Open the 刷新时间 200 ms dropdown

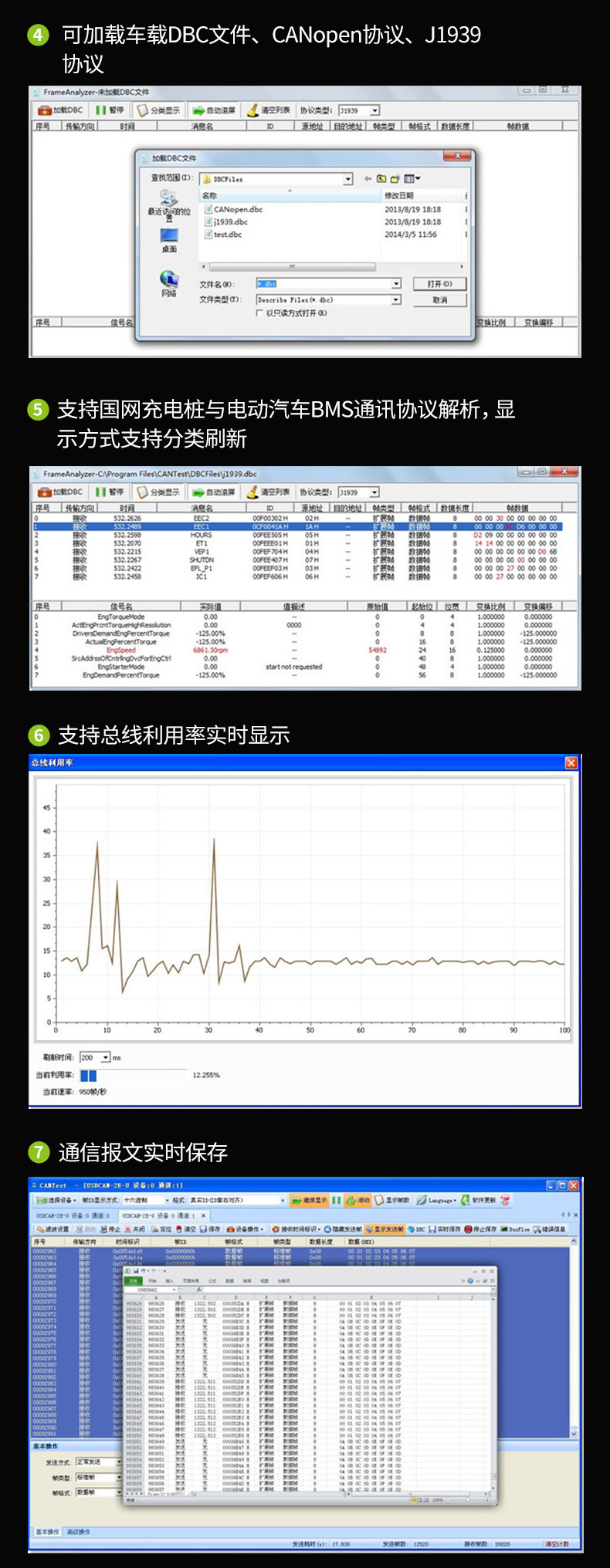[x=105, y=1057]
